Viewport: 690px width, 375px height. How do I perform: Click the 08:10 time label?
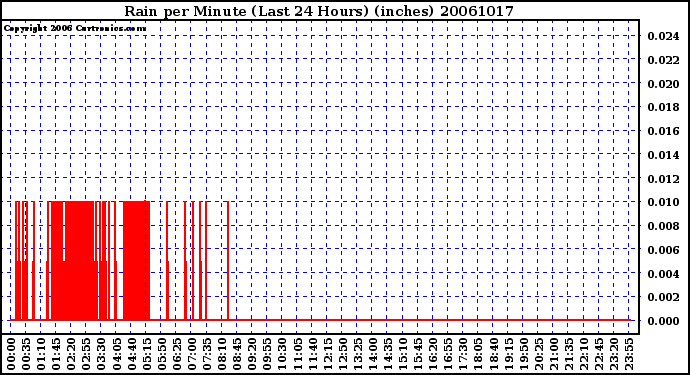coord(222,354)
